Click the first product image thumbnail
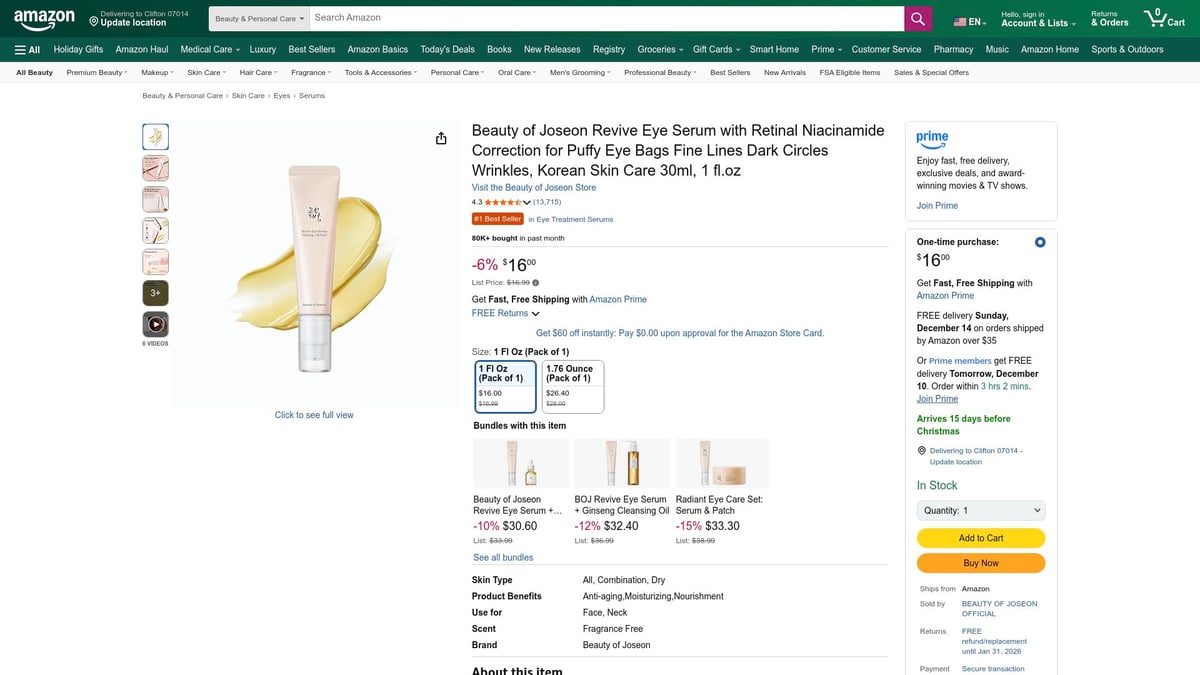The image size is (1200, 675). pyautogui.click(x=155, y=136)
